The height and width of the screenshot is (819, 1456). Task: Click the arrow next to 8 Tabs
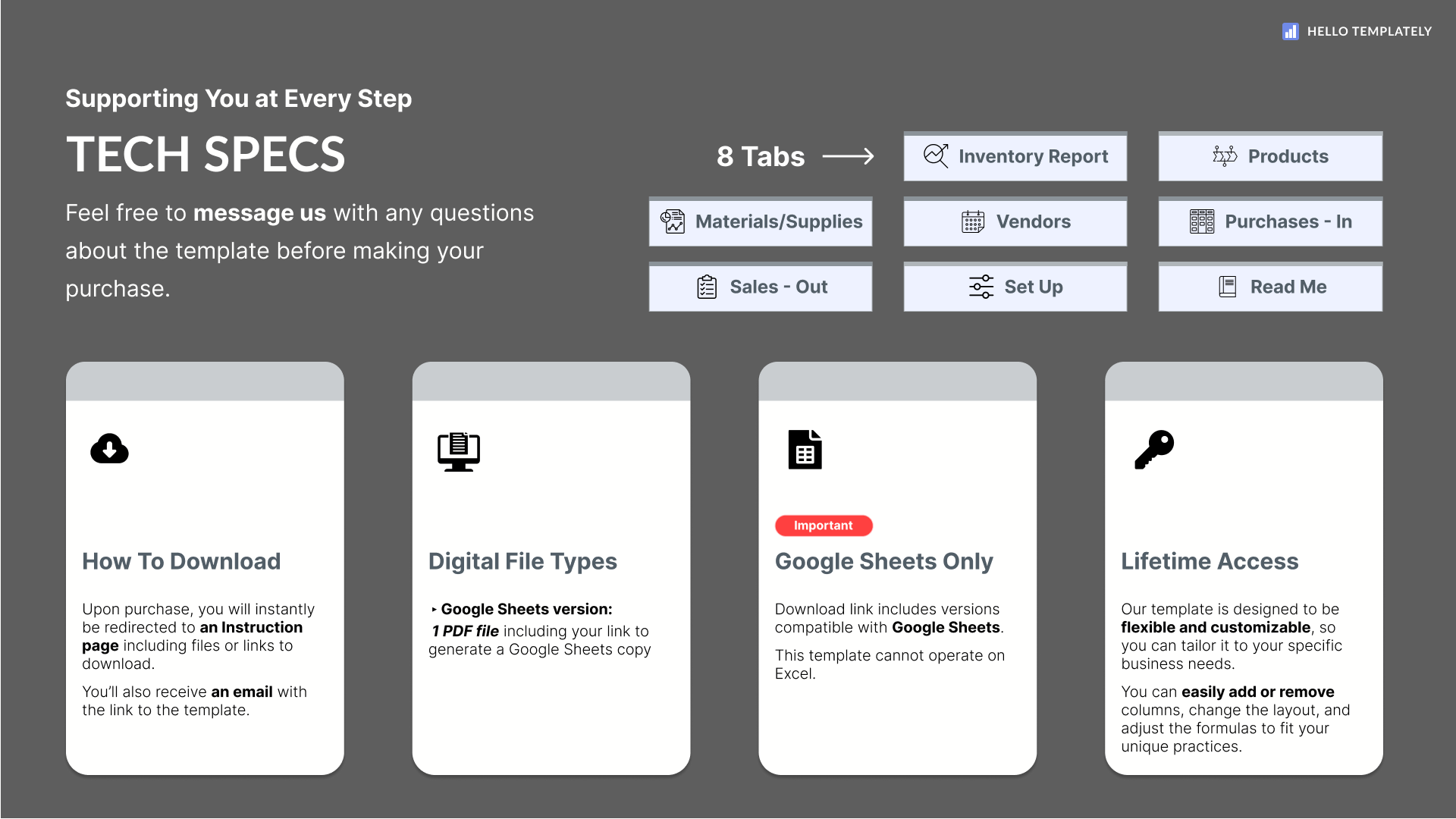(848, 156)
